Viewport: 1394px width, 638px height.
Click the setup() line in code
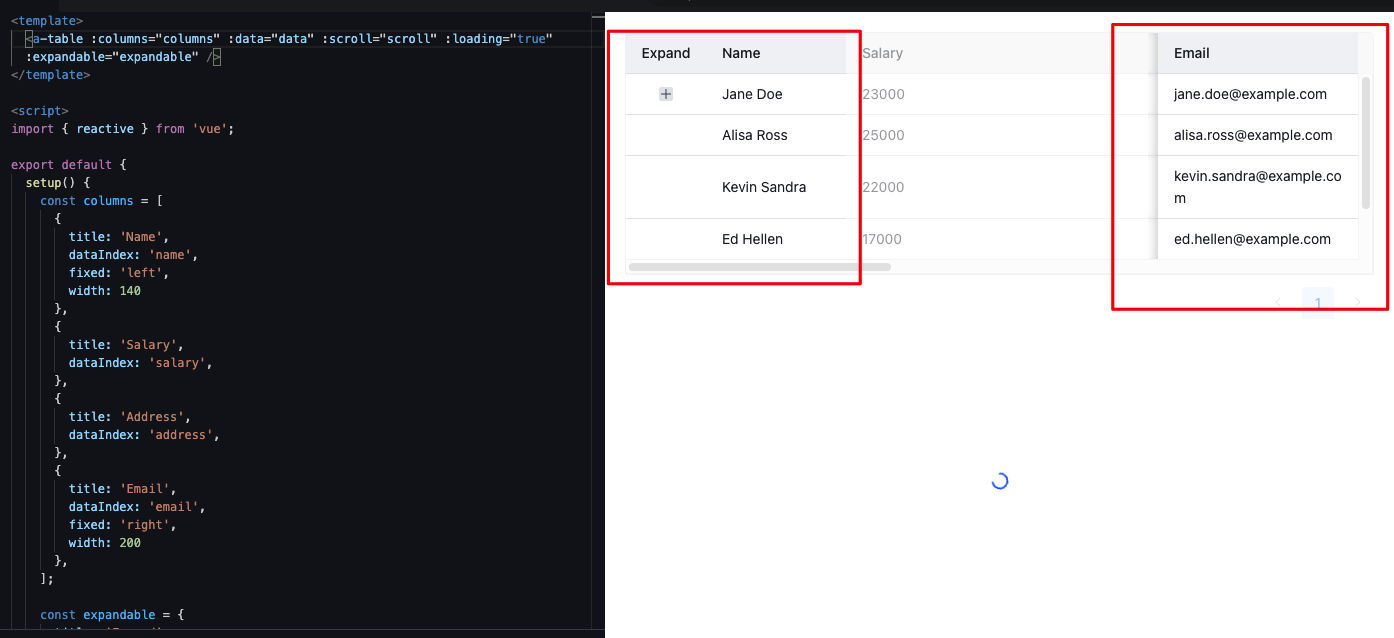click(58, 183)
